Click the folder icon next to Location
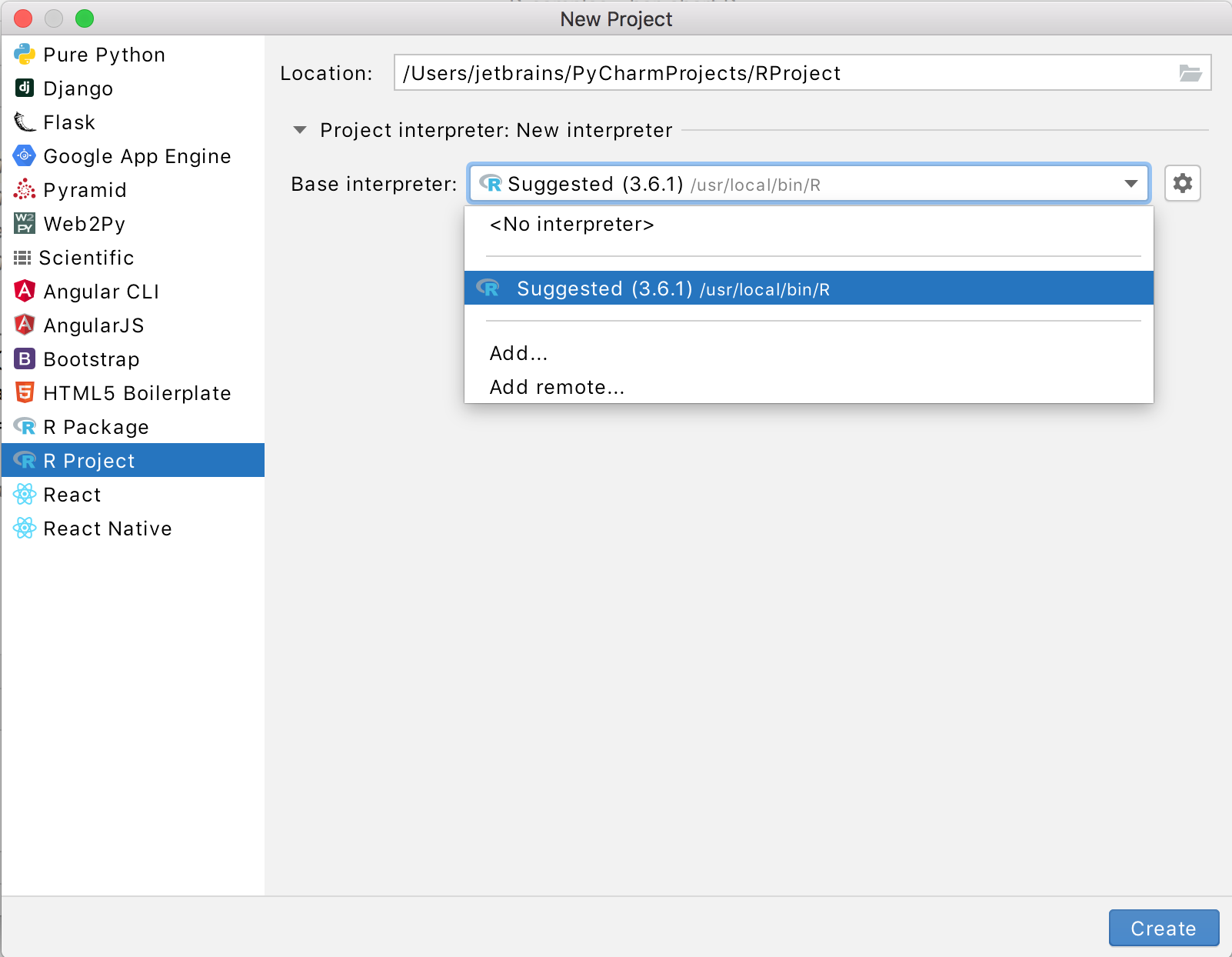1232x957 pixels. tap(1191, 72)
